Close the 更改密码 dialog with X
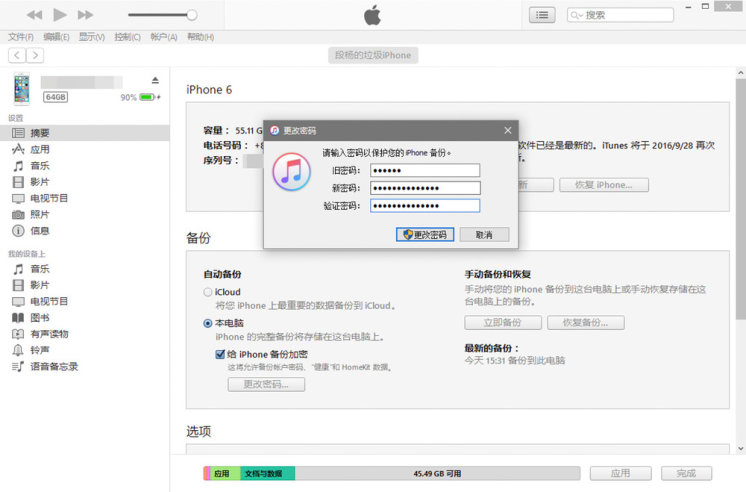This screenshot has height=492, width=746. pos(508,130)
